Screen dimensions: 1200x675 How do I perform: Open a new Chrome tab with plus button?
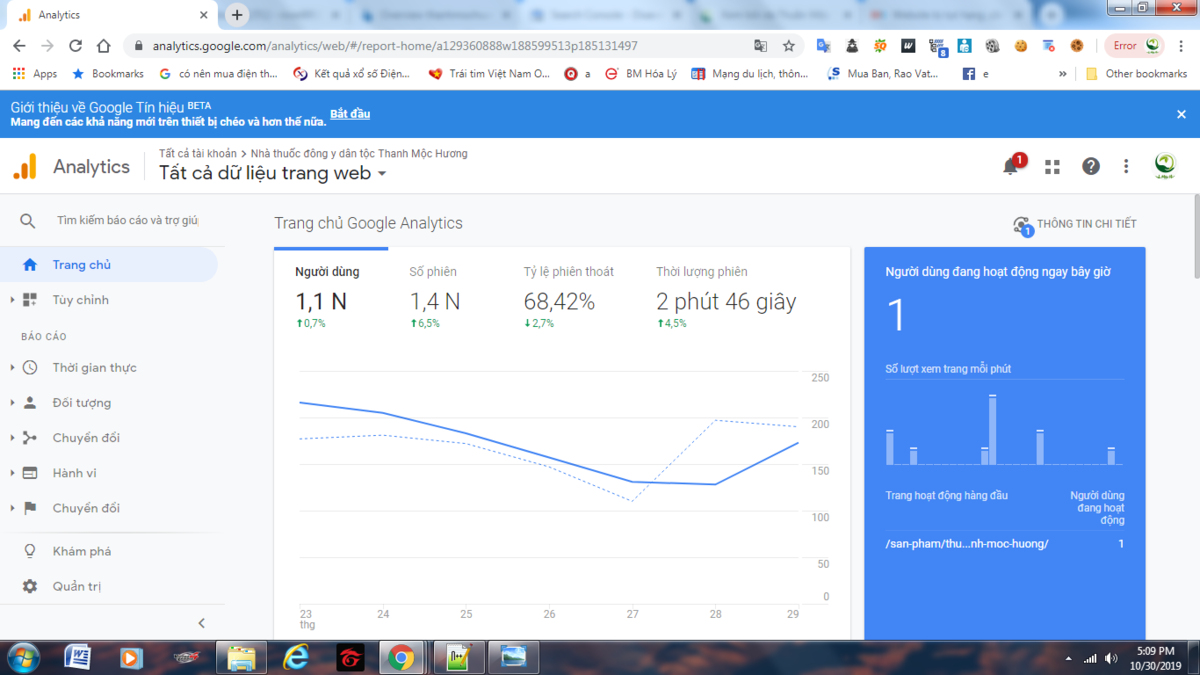(x=237, y=15)
